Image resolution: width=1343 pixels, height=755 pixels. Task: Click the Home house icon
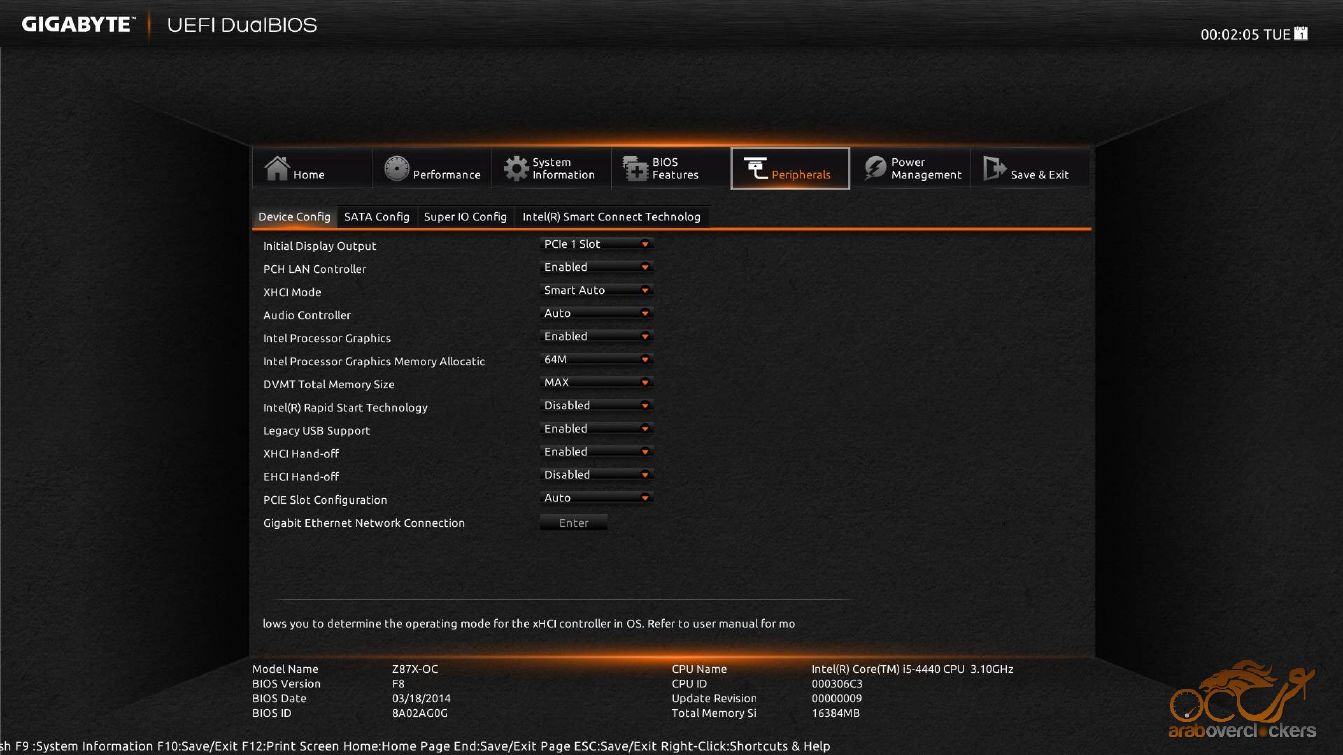point(277,169)
